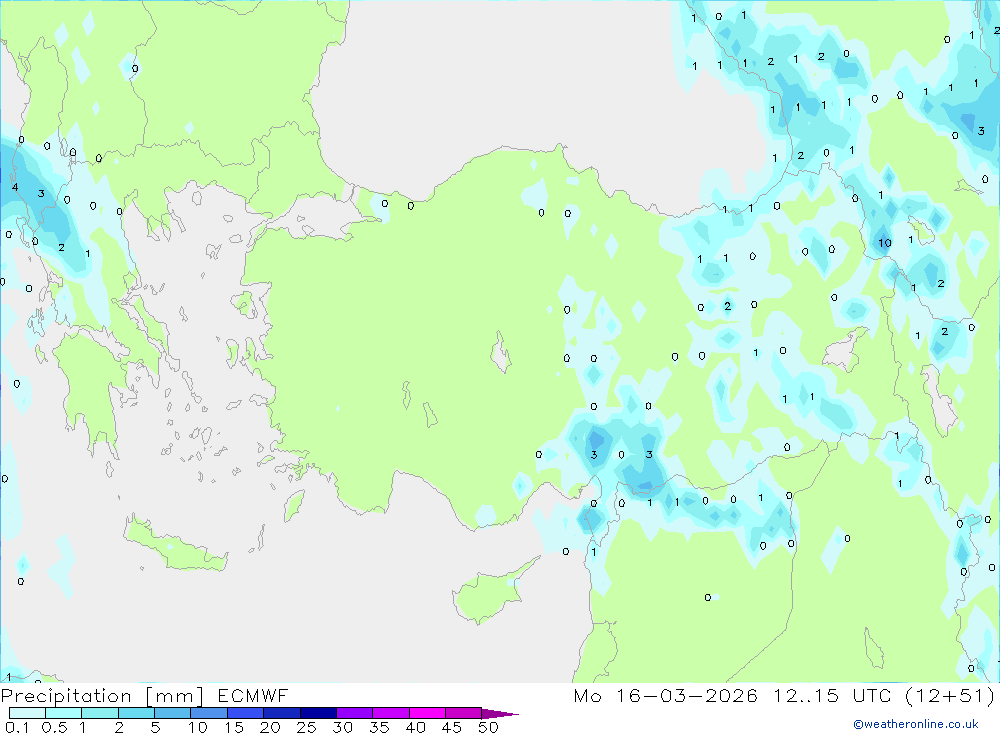
Task: Click legend label '15'
Action: pyautogui.click(x=234, y=727)
